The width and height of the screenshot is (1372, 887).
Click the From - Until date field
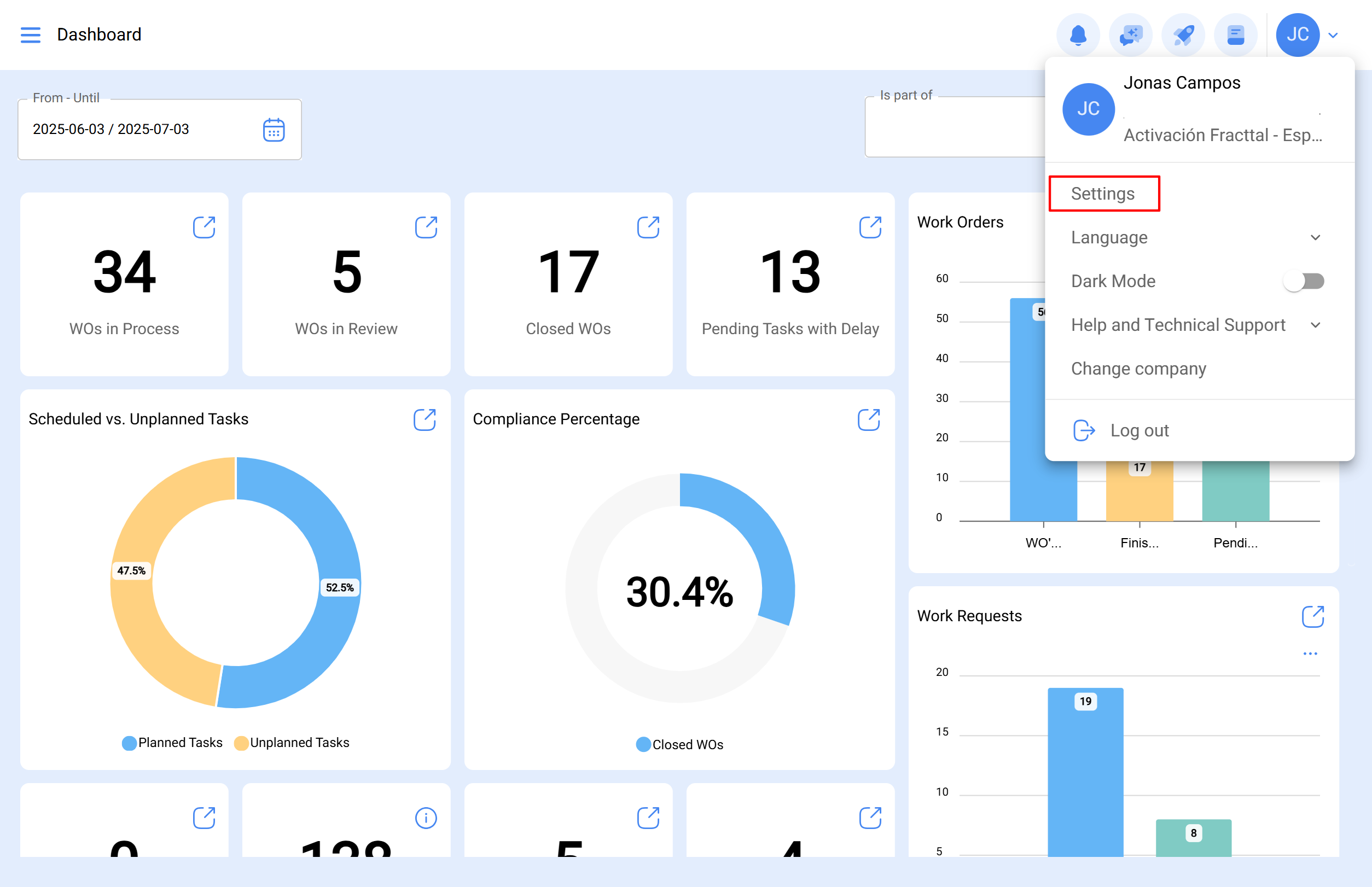point(138,130)
